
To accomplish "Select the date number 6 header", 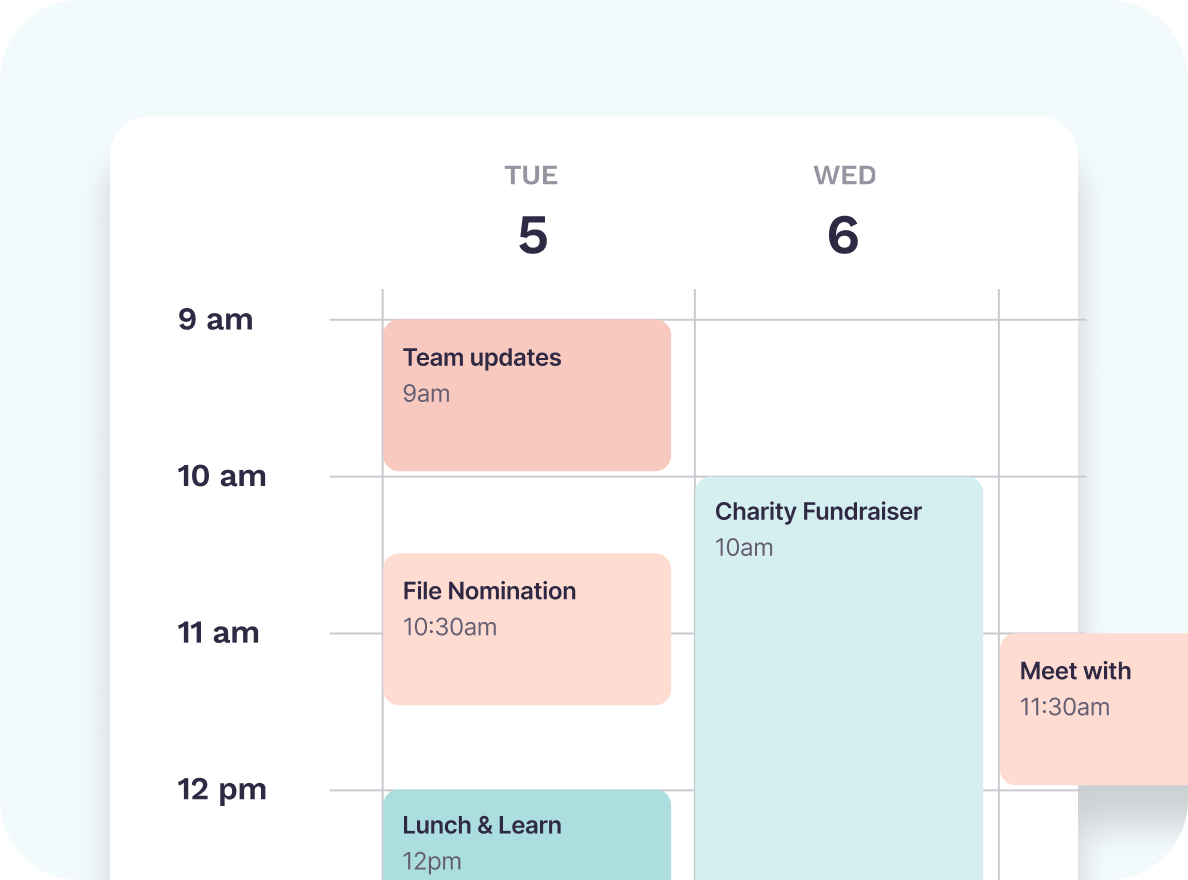I will (x=843, y=236).
